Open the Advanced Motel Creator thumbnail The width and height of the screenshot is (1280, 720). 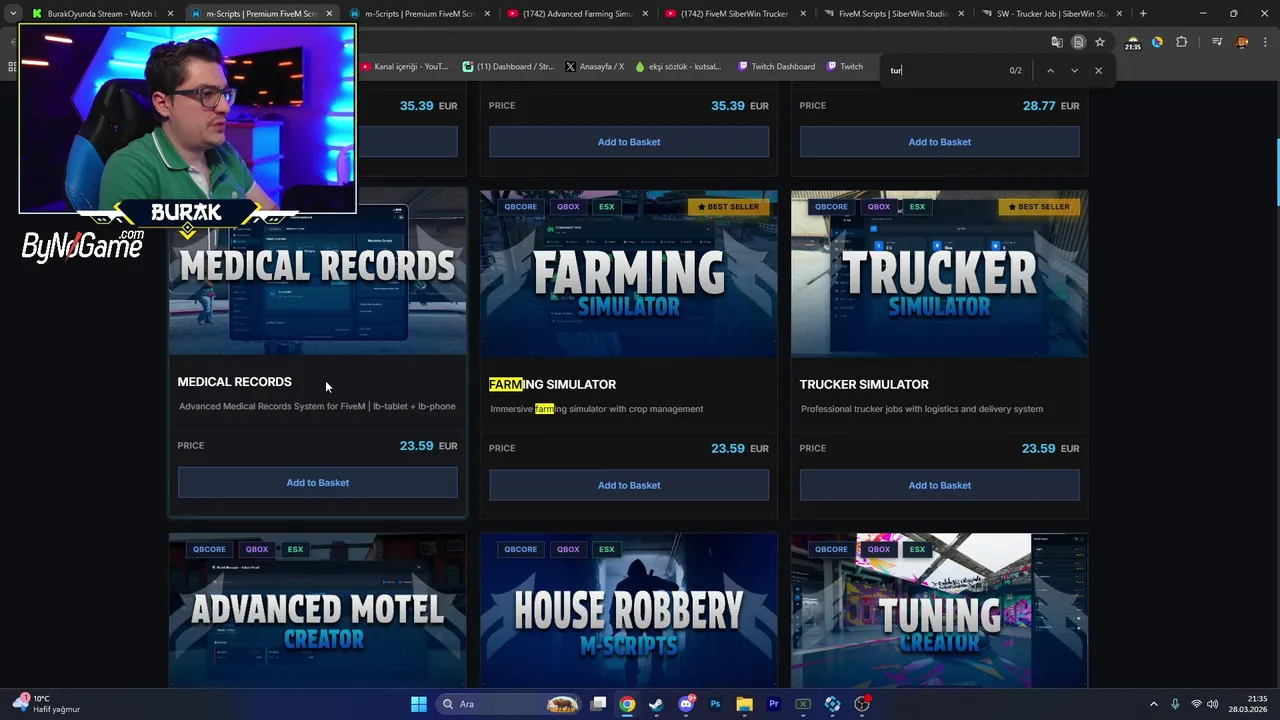point(317,611)
